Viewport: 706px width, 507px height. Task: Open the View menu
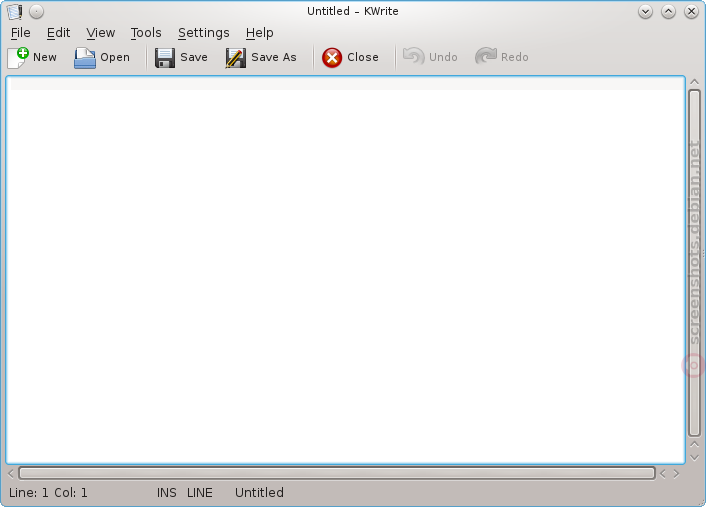click(101, 33)
